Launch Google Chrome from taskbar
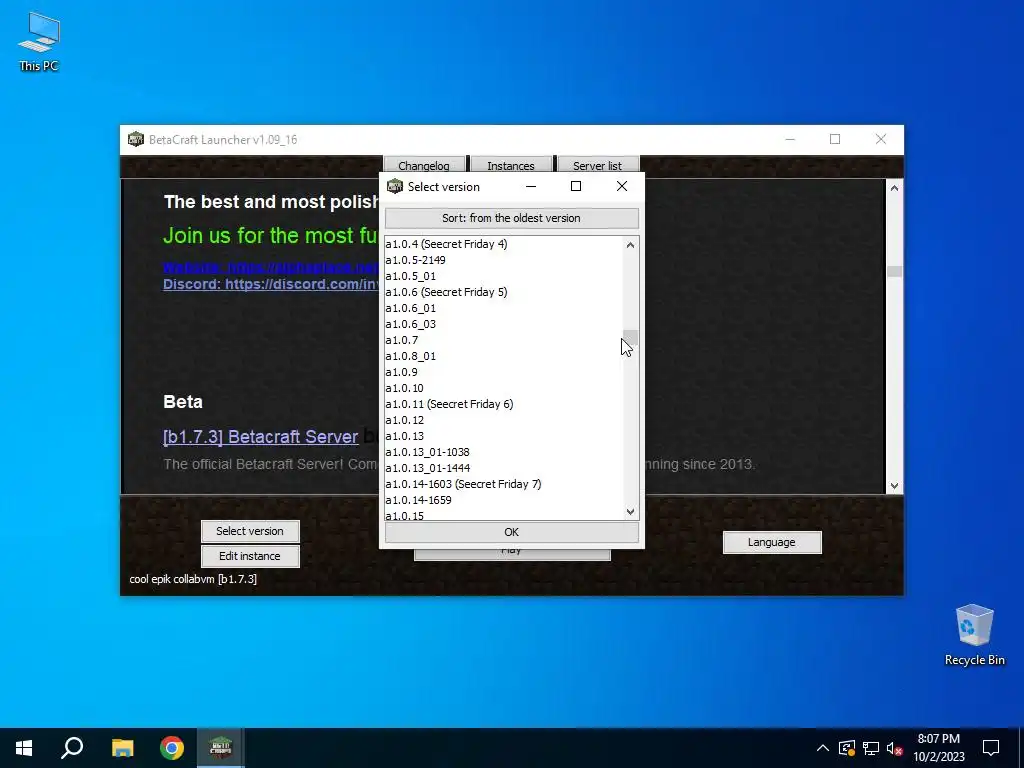 [172, 748]
